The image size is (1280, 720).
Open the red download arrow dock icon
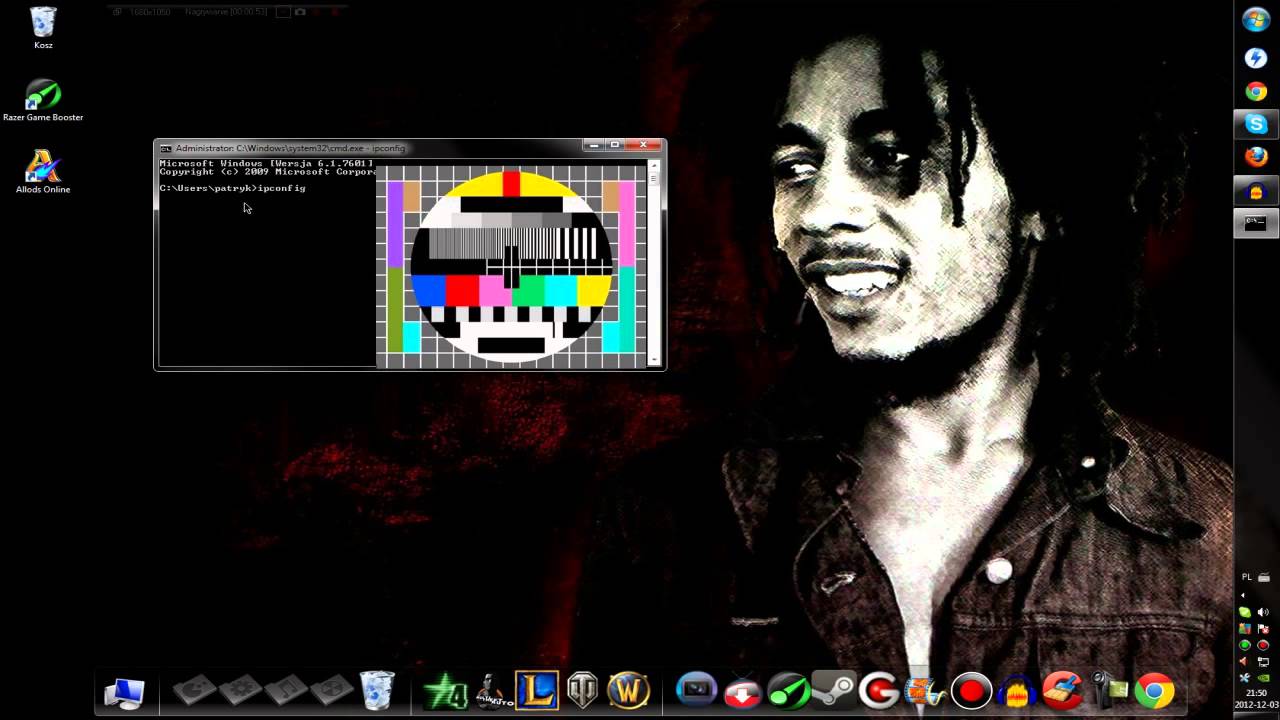(742, 692)
